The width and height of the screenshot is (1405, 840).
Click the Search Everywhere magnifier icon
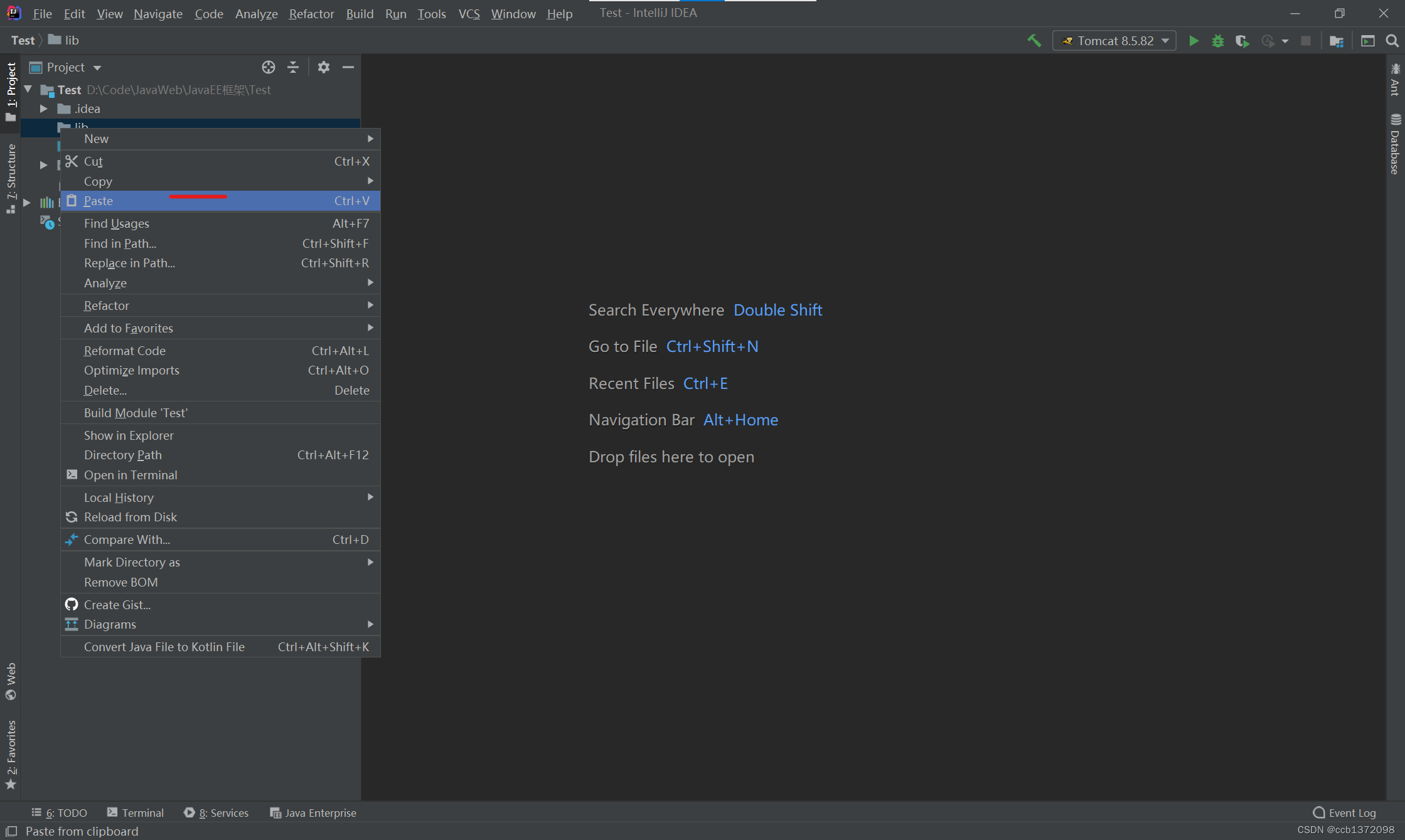point(1392,41)
